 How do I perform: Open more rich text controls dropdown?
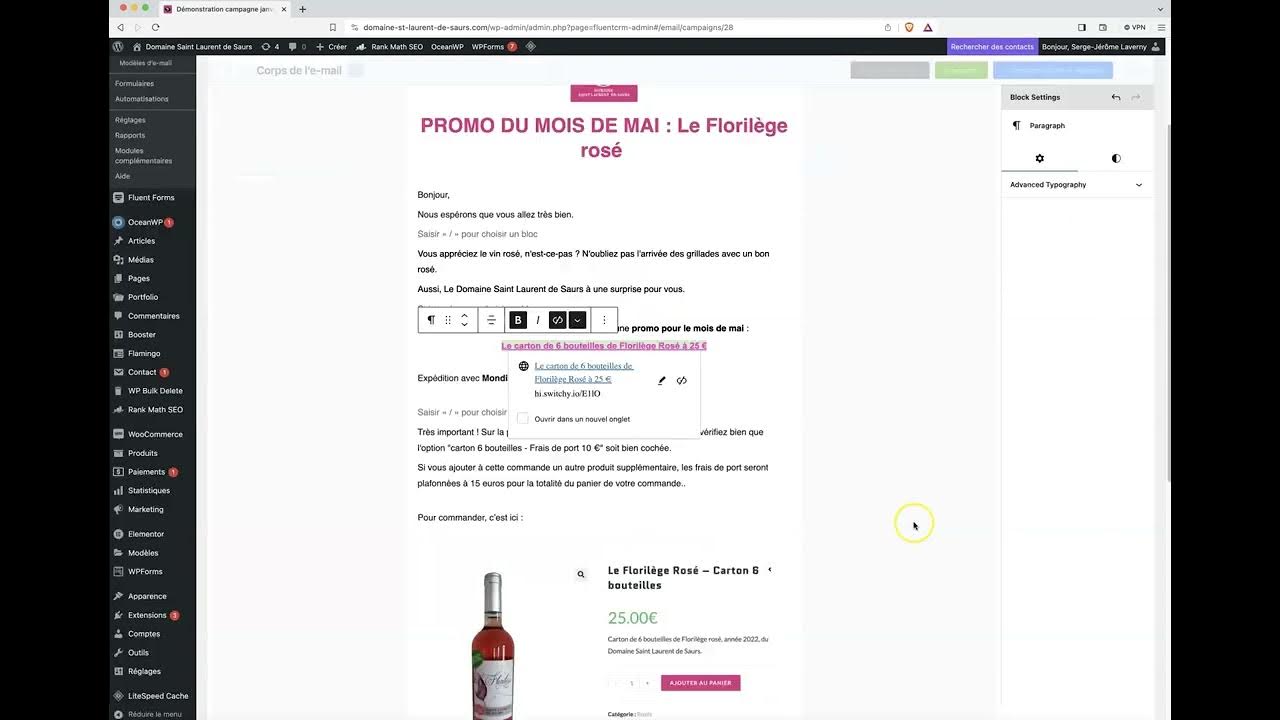coord(577,320)
